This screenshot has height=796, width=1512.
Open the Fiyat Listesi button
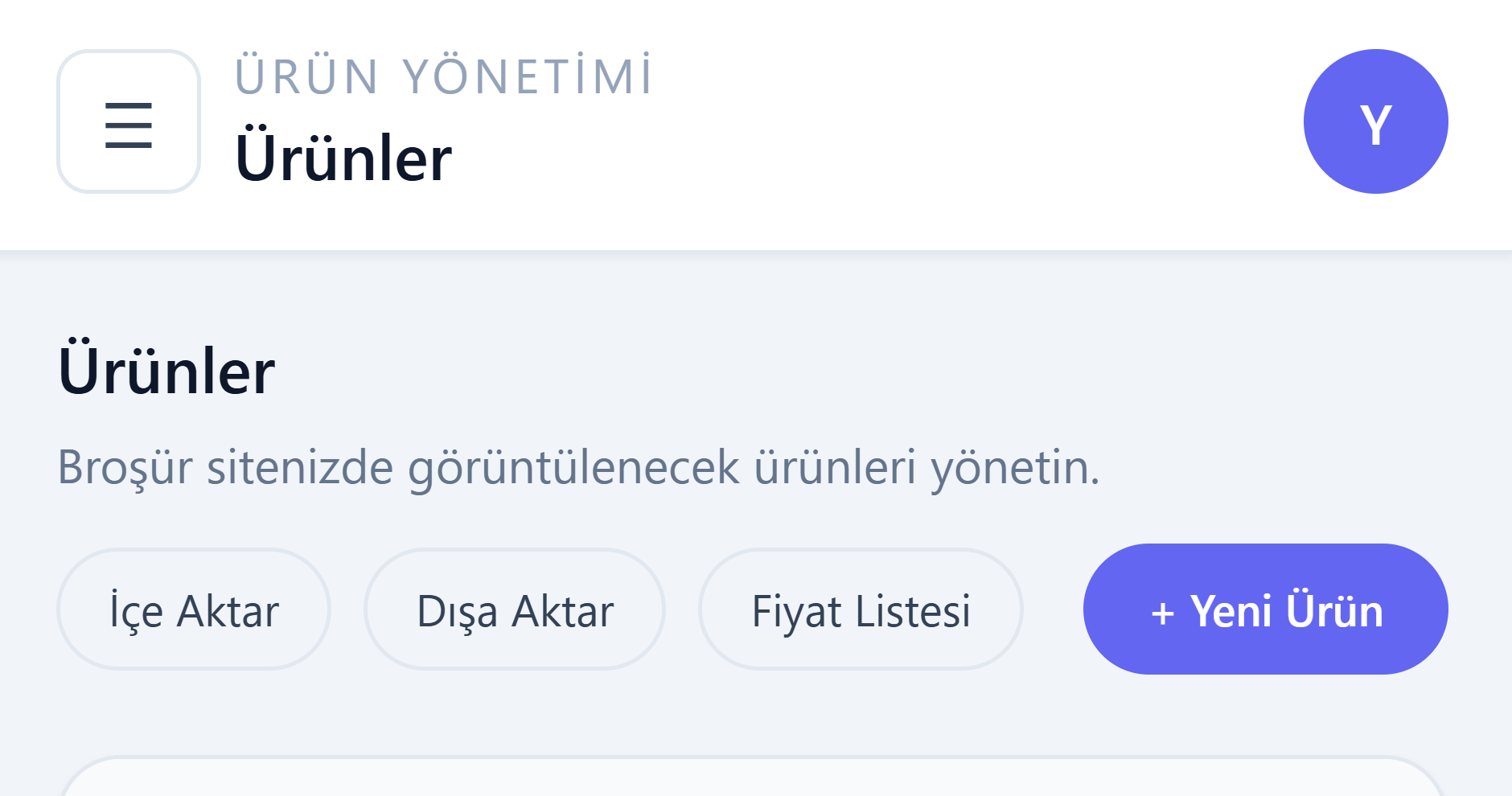tap(861, 609)
